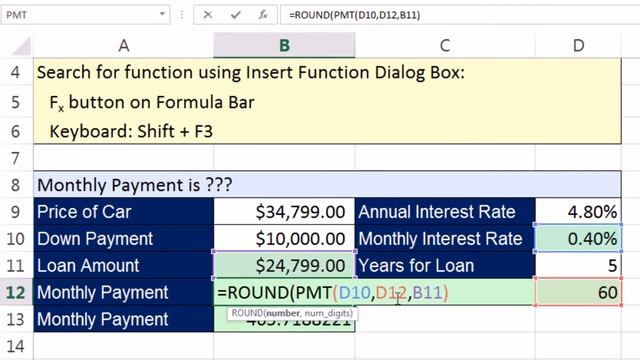640x360 pixels.
Task: Click the 'Monthly Payment is ???' cell
Action: pyautogui.click(x=327, y=185)
